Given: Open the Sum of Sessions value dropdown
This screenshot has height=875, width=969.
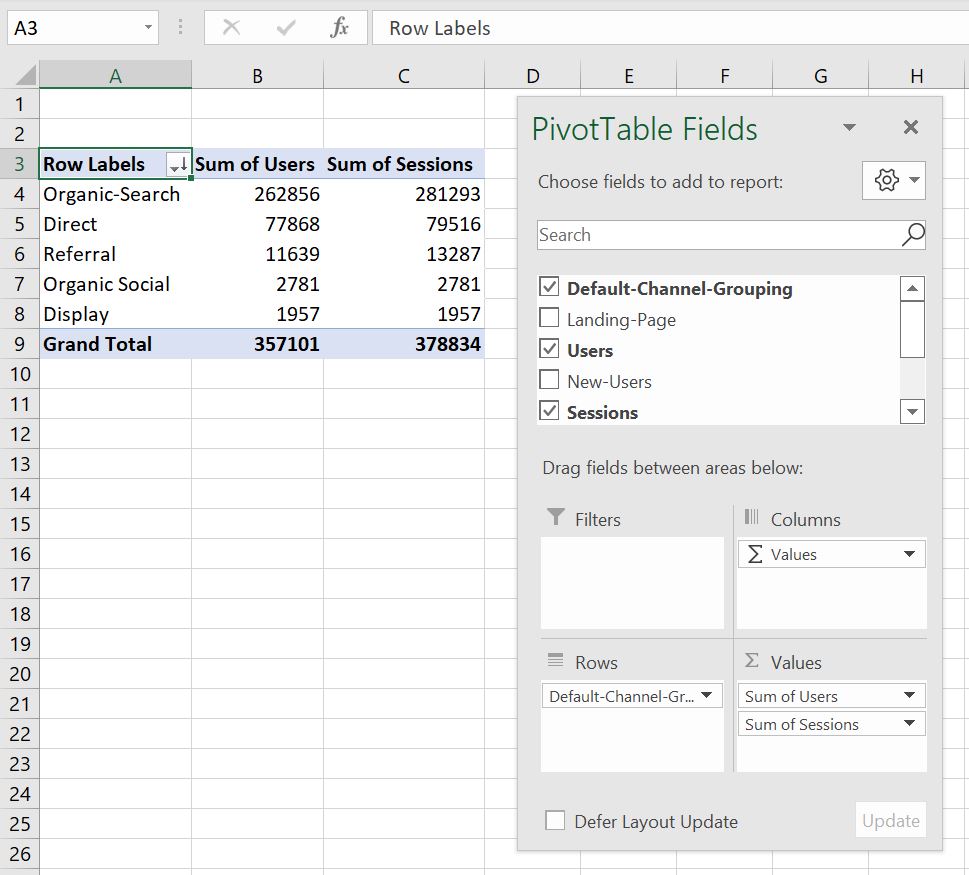Looking at the screenshot, I should click(909, 724).
